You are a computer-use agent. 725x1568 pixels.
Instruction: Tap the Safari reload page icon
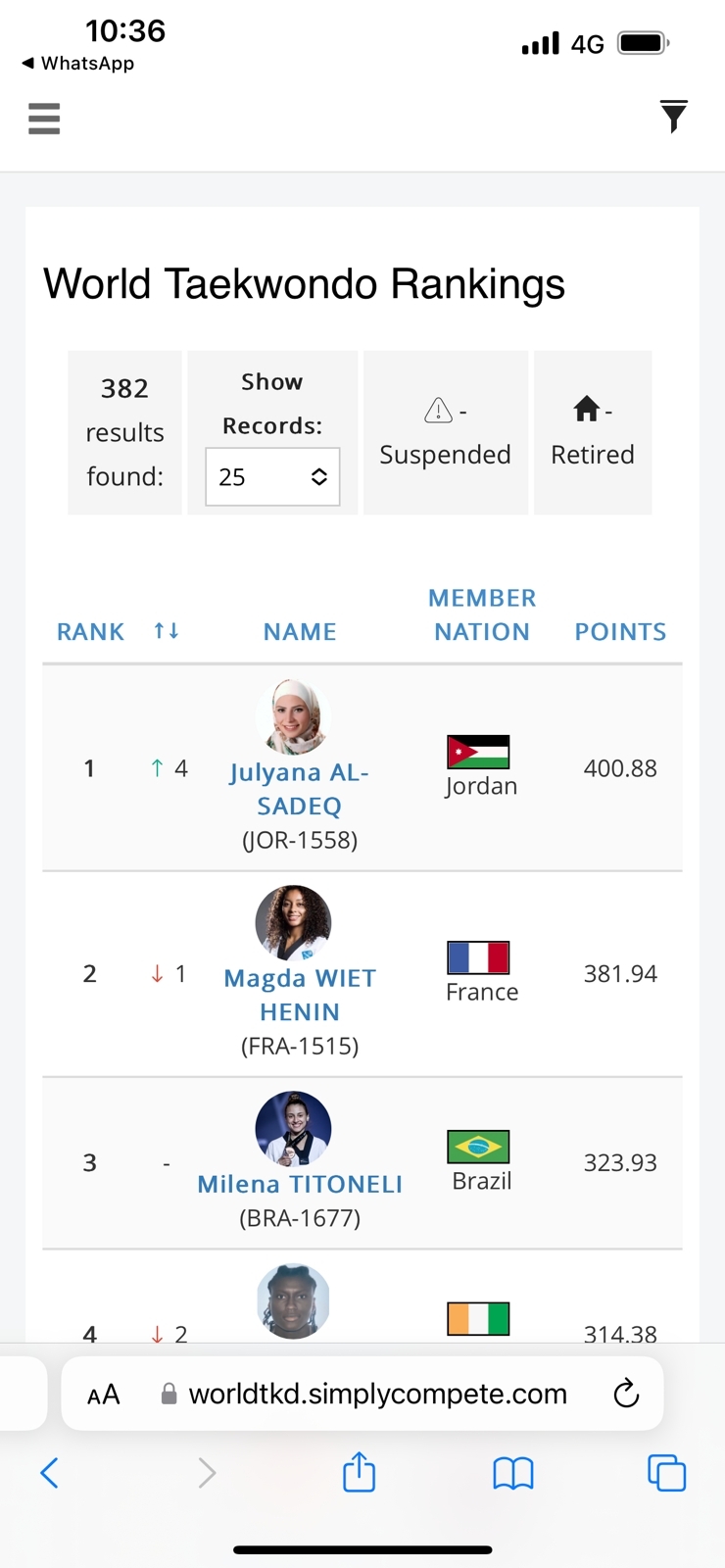625,1394
